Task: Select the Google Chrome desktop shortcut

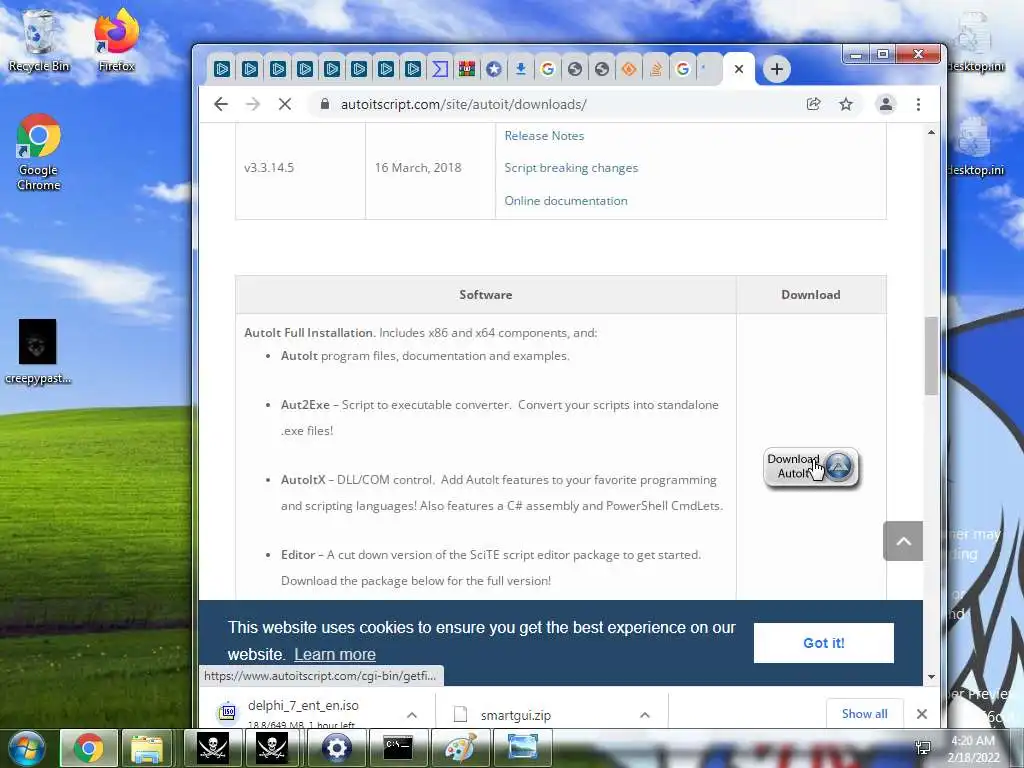Action: (x=39, y=152)
